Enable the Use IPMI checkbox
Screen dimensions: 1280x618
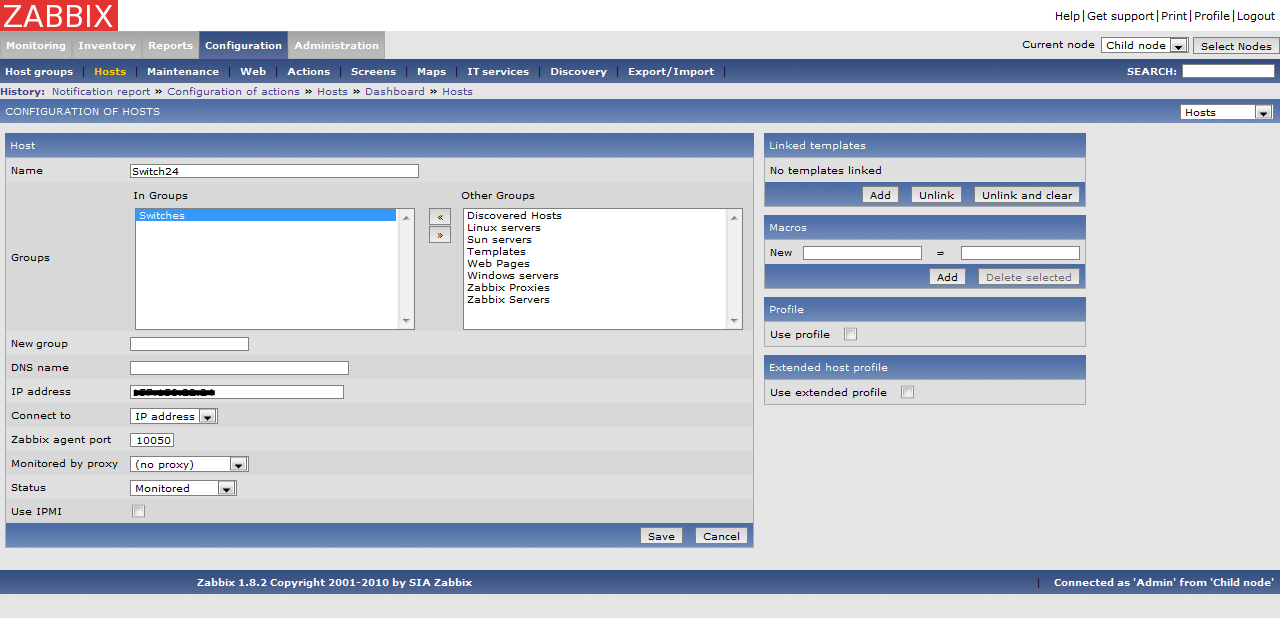(139, 512)
